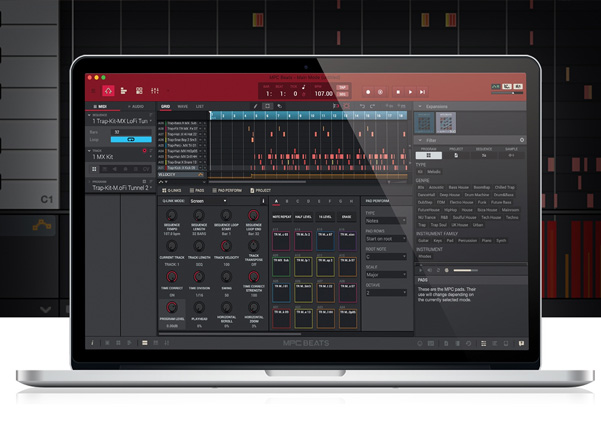This screenshot has height=436, width=601.
Task: Collapse the Filter section
Action: click(420, 140)
